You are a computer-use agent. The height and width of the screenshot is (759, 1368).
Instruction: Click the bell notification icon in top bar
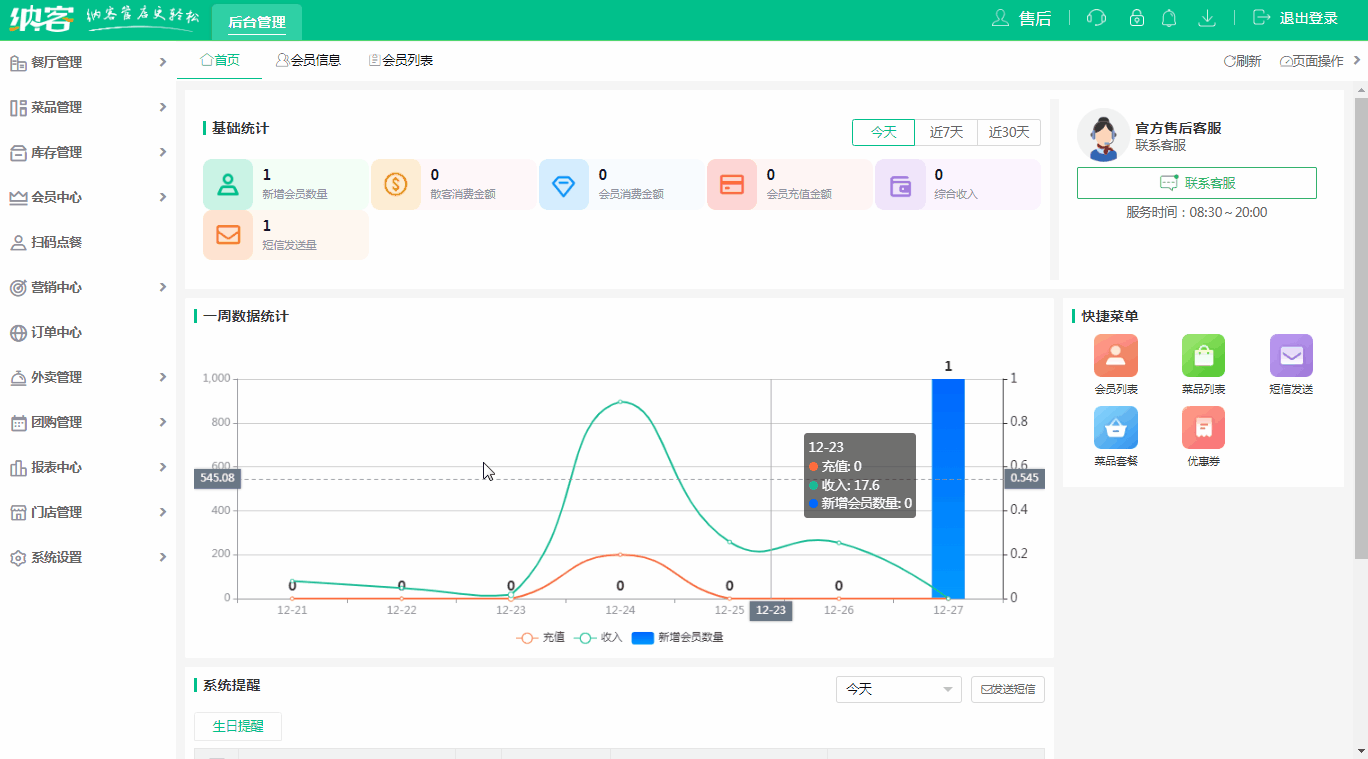tap(1168, 17)
